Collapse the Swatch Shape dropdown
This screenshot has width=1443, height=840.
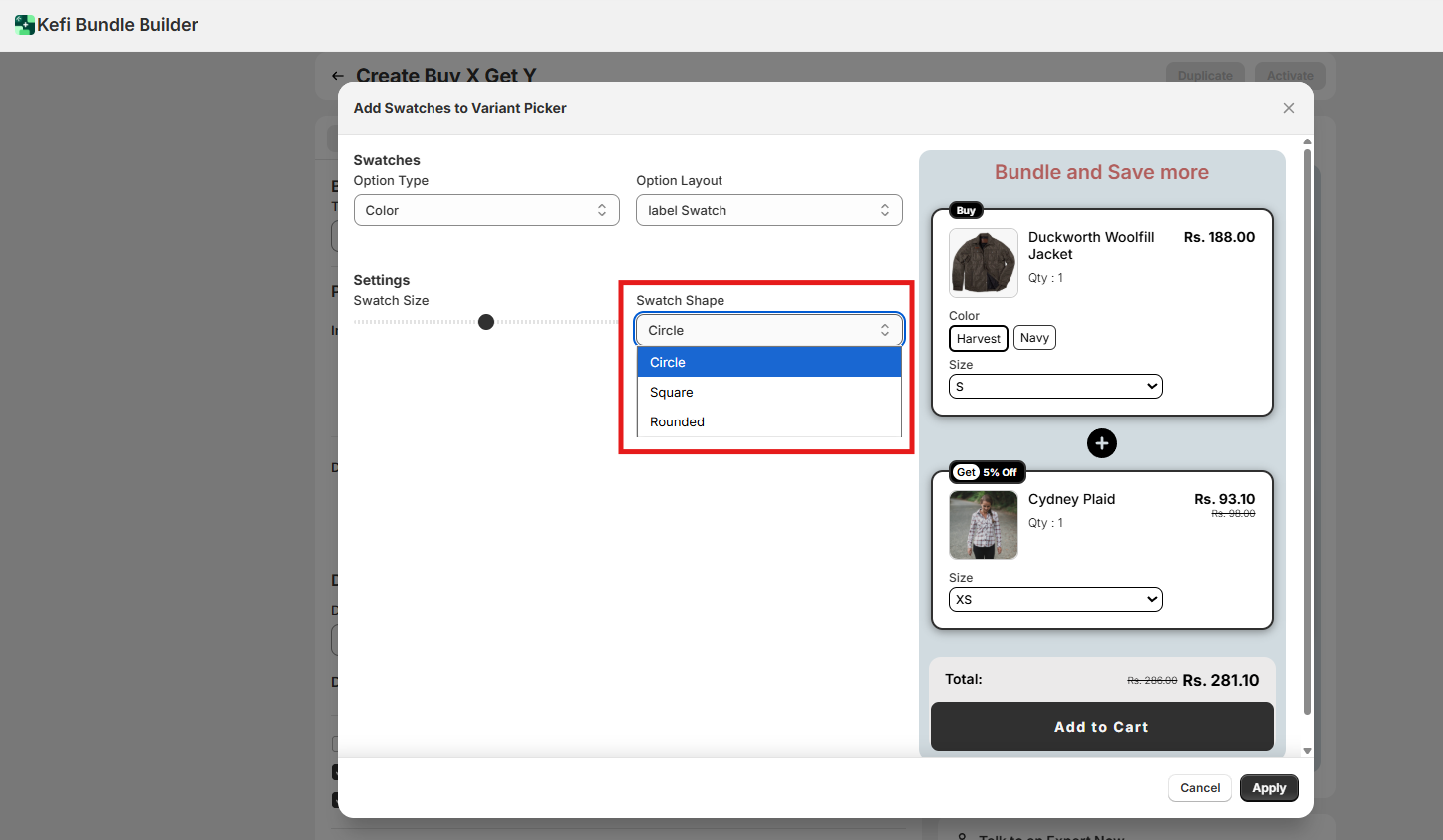768,330
